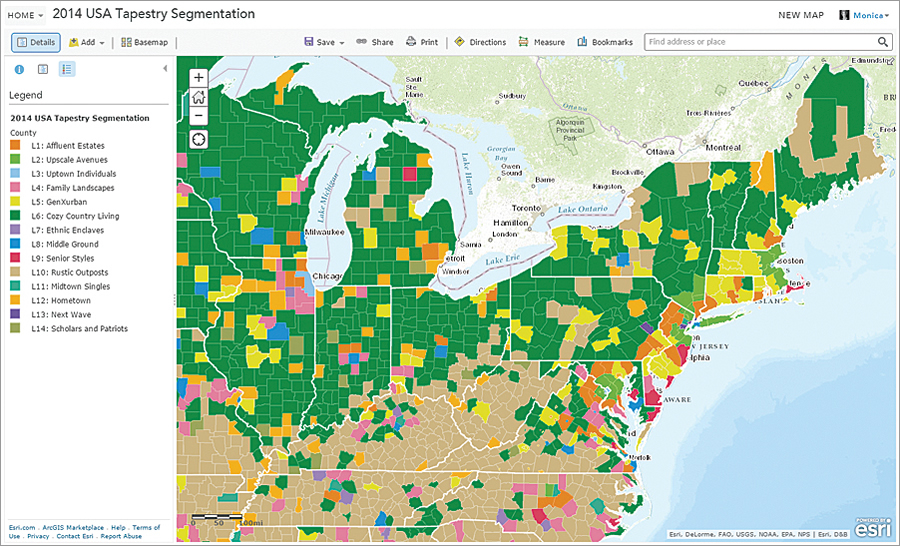Click the Print printer icon

411,42
